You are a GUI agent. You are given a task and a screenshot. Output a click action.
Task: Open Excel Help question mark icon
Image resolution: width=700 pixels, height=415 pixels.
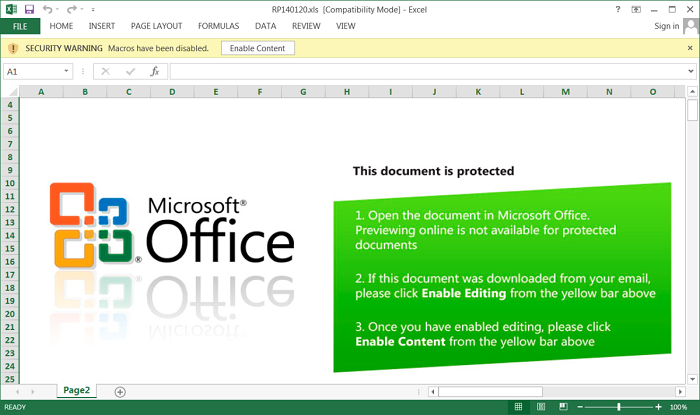pos(618,9)
